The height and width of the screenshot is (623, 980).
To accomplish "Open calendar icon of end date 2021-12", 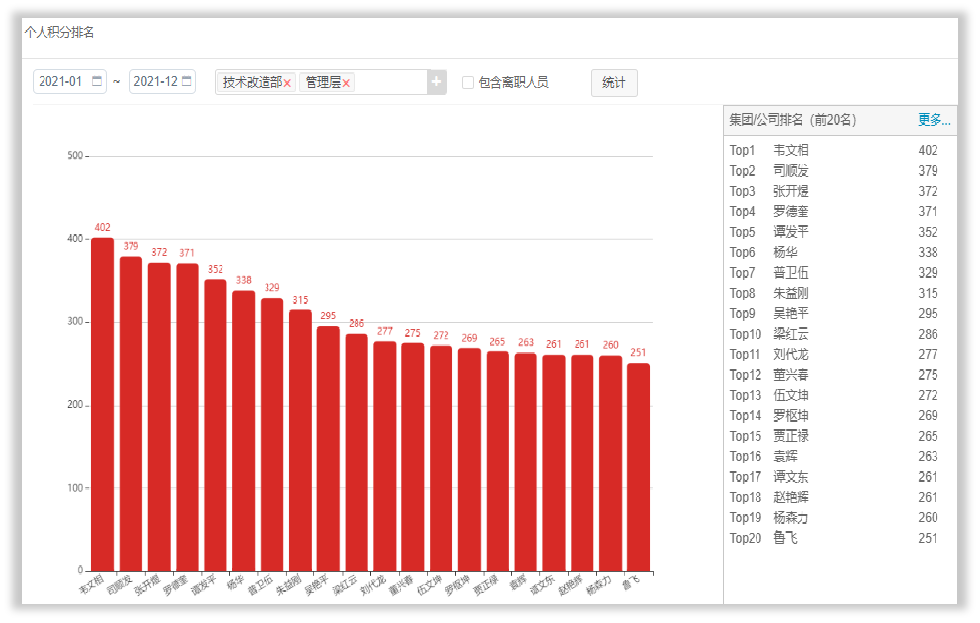I will 186,81.
